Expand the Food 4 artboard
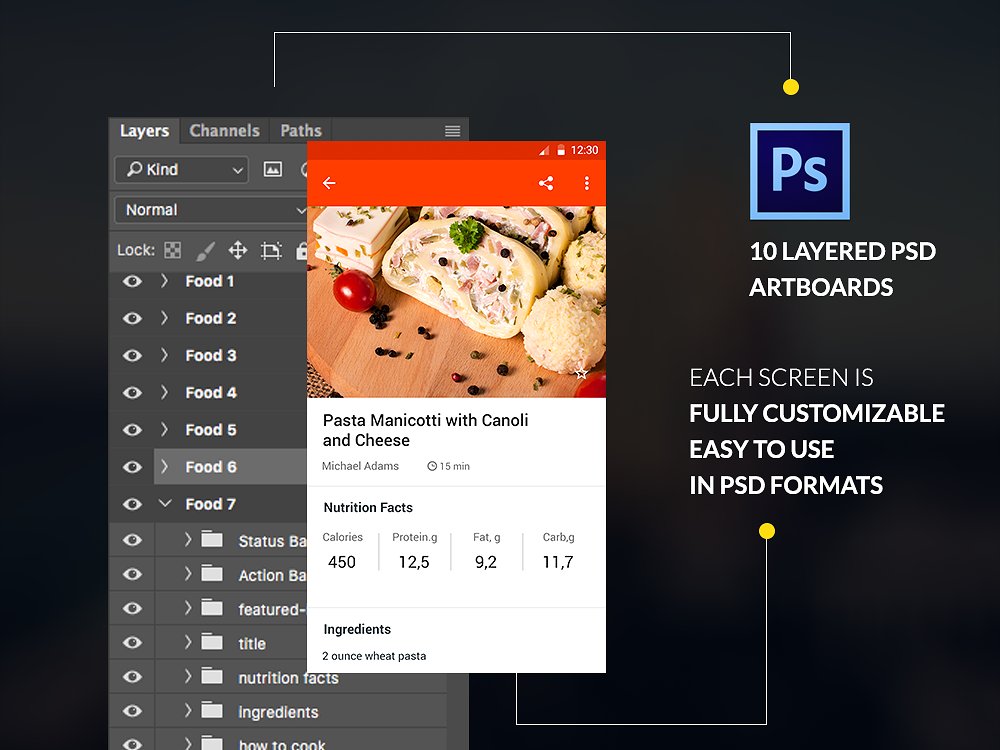 point(165,392)
